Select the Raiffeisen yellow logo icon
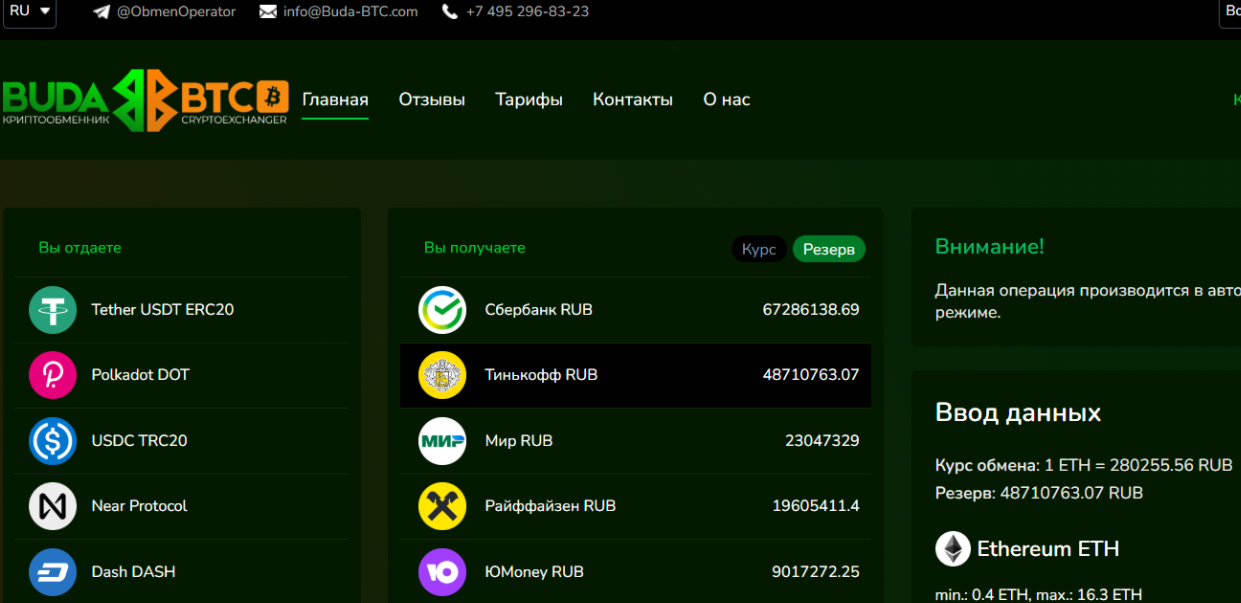This screenshot has width=1241, height=603. point(442,506)
